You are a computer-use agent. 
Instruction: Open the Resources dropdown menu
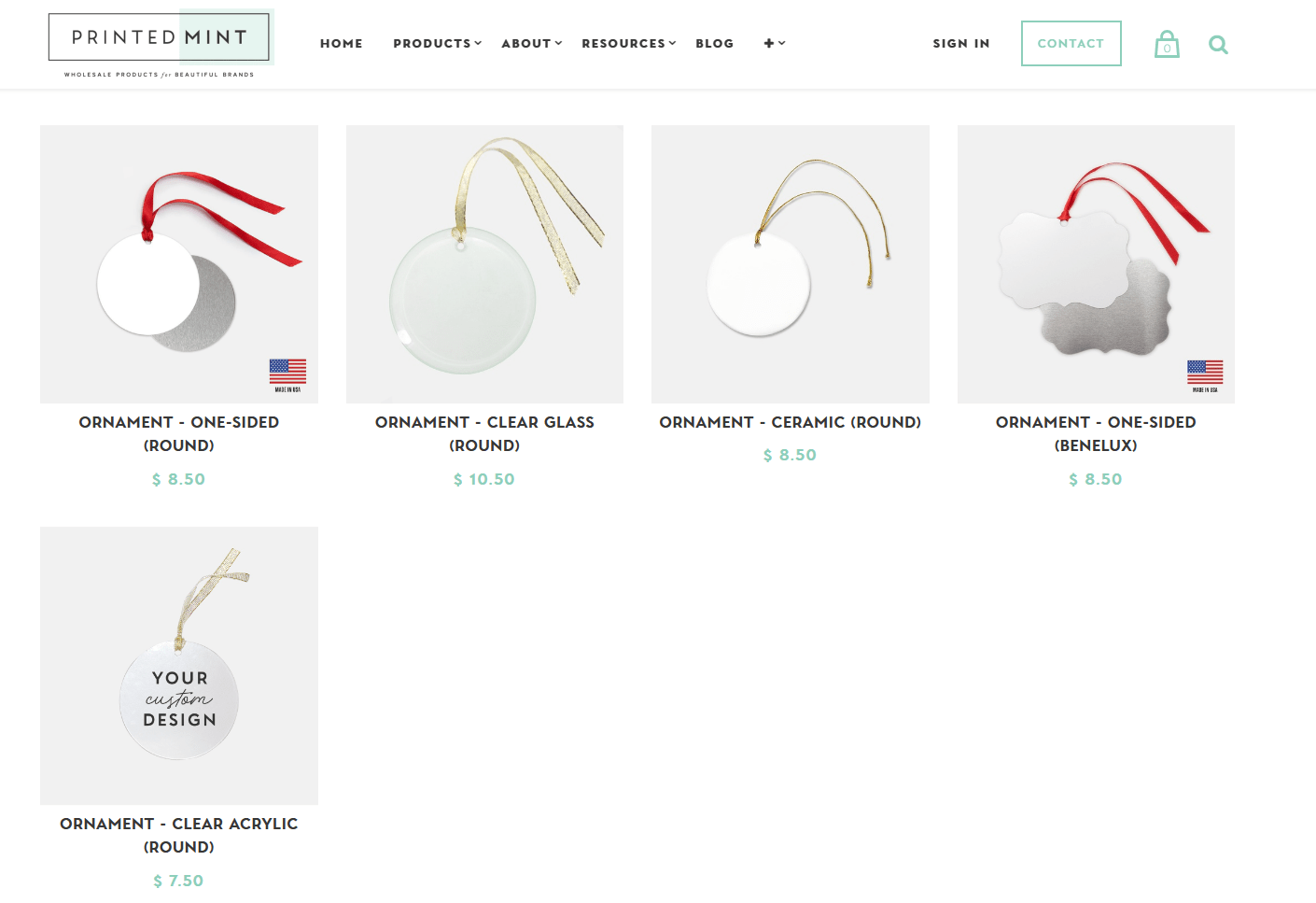click(x=628, y=43)
